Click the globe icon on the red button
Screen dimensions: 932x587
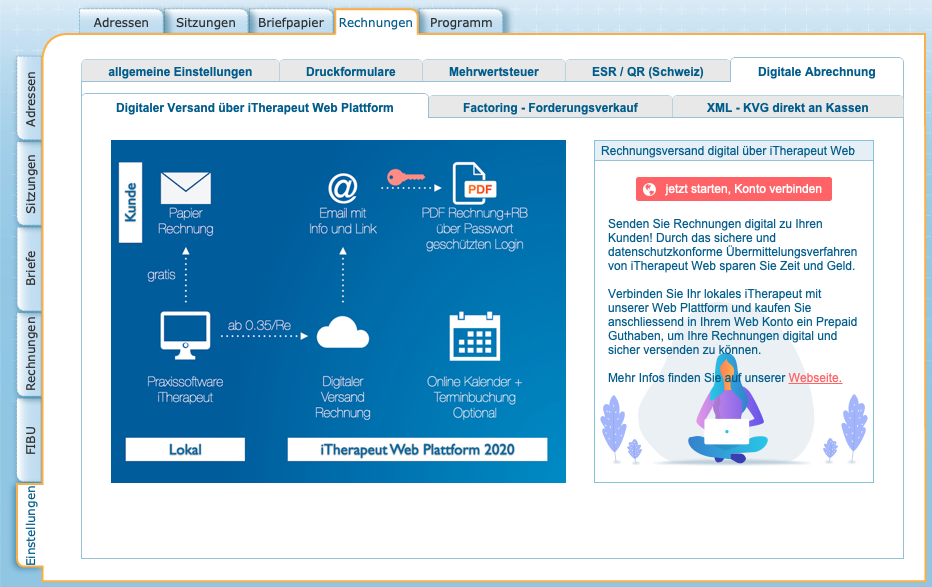[x=650, y=189]
